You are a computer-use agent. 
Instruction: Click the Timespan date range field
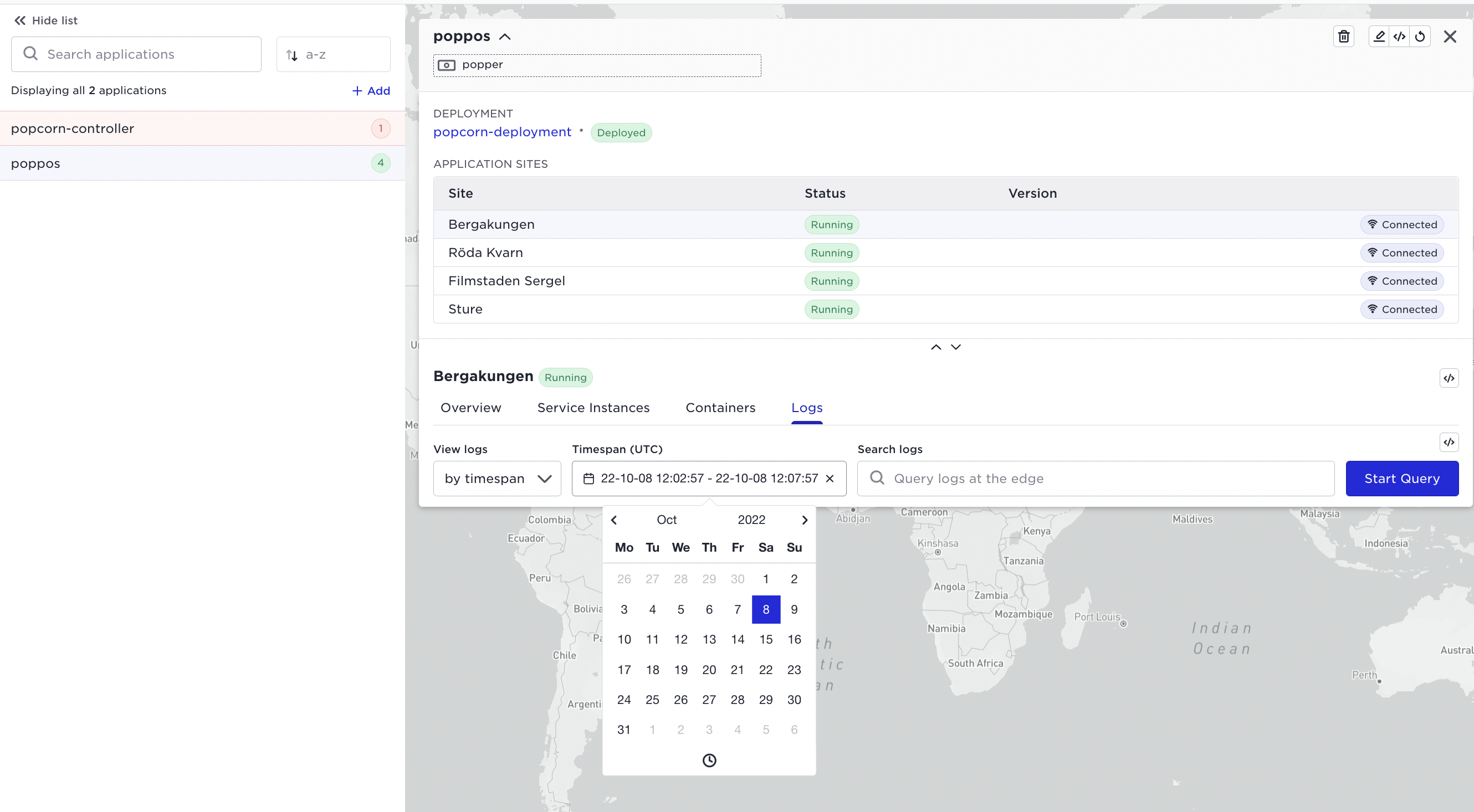pyautogui.click(x=709, y=479)
